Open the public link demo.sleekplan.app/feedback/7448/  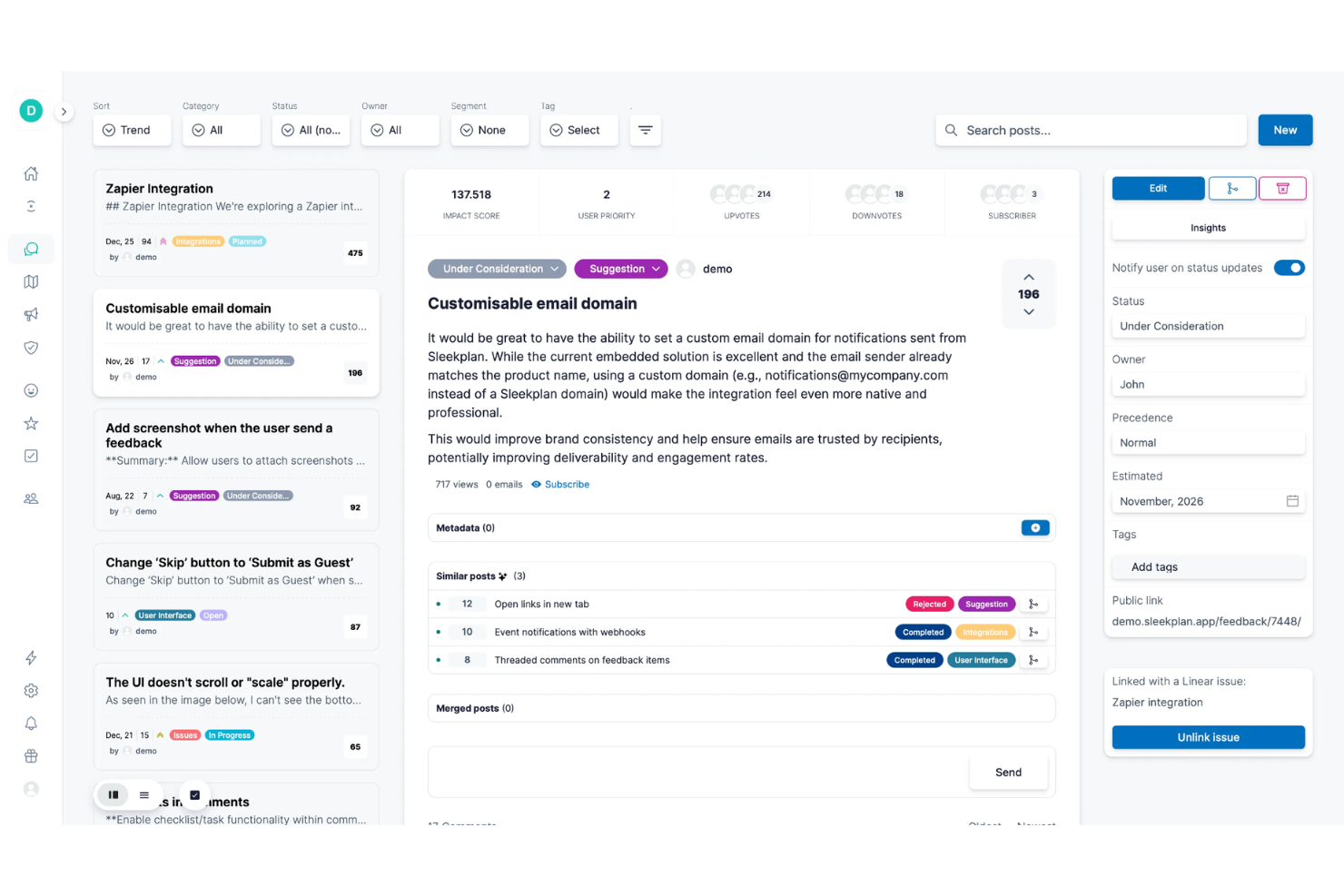pos(1206,622)
